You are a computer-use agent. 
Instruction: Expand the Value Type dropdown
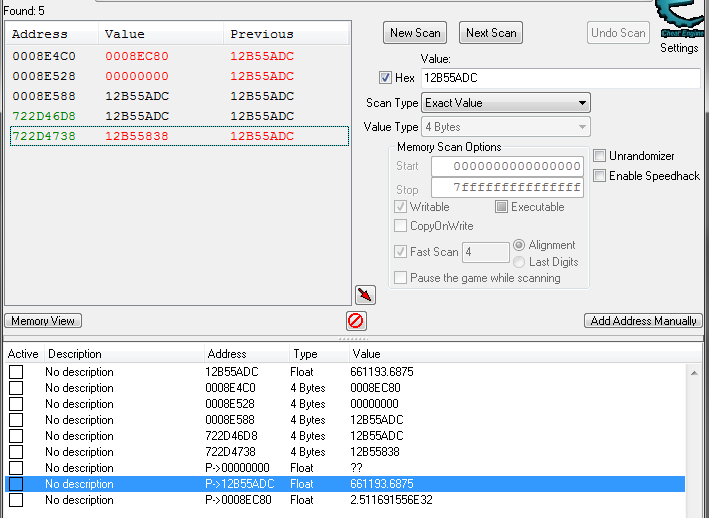click(506, 127)
